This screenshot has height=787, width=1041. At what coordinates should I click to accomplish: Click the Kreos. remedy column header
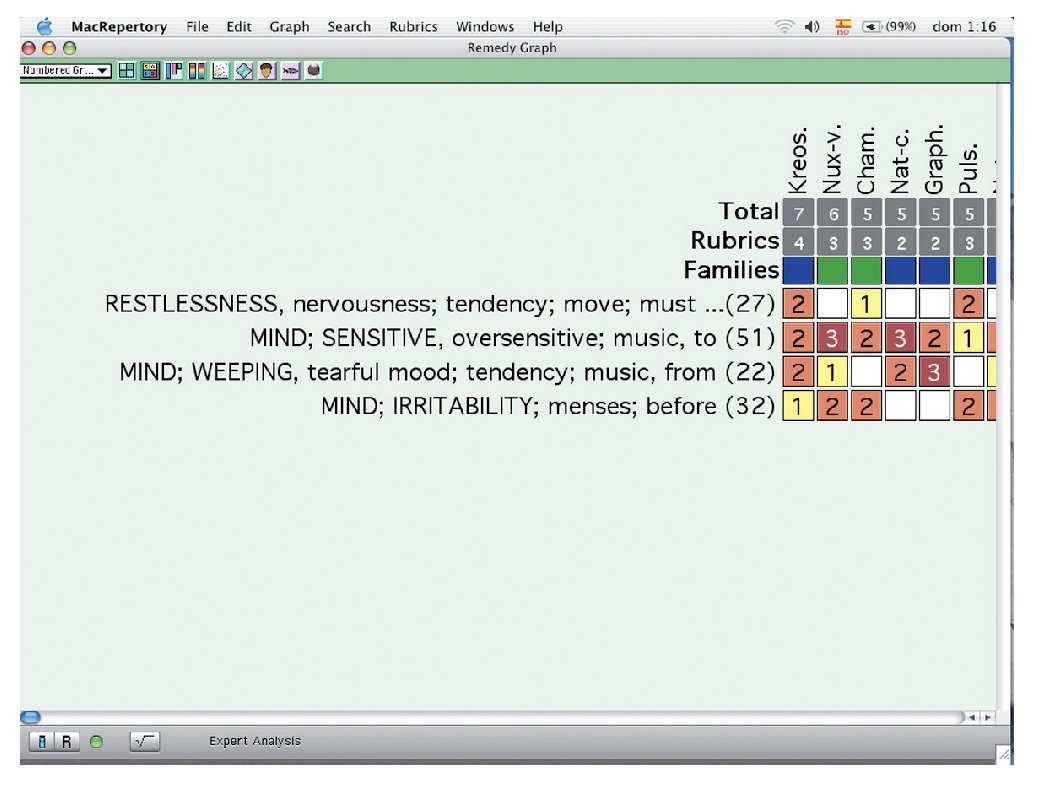[x=797, y=160]
